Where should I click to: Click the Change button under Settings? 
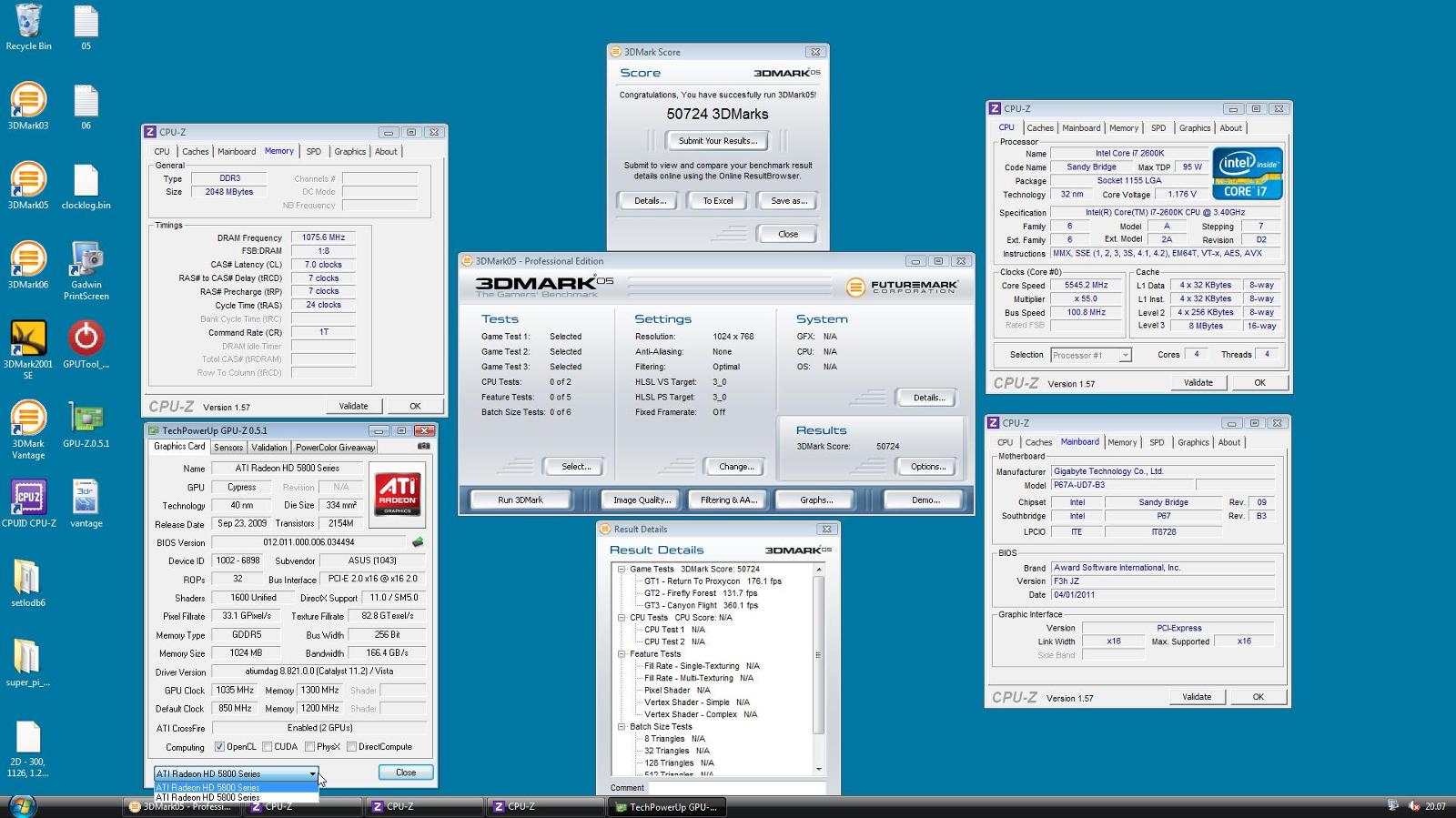pos(736,467)
